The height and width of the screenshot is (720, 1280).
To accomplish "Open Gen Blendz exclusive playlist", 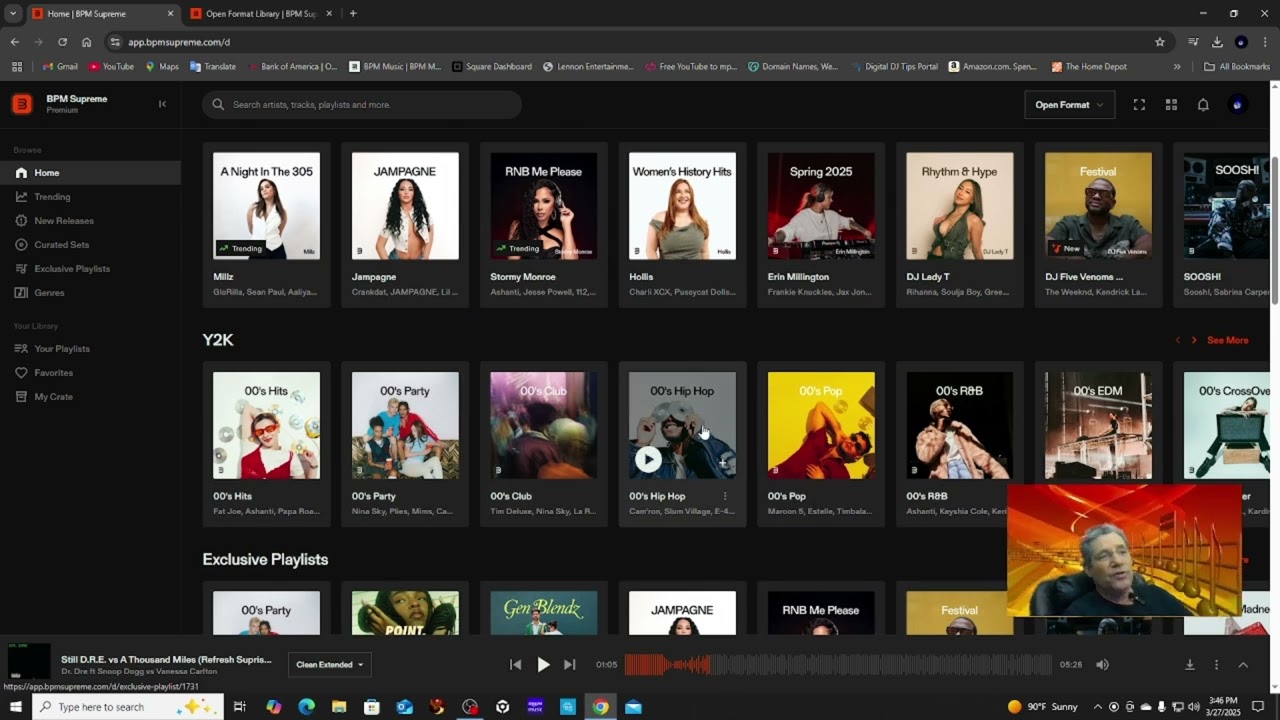I will tap(543, 612).
